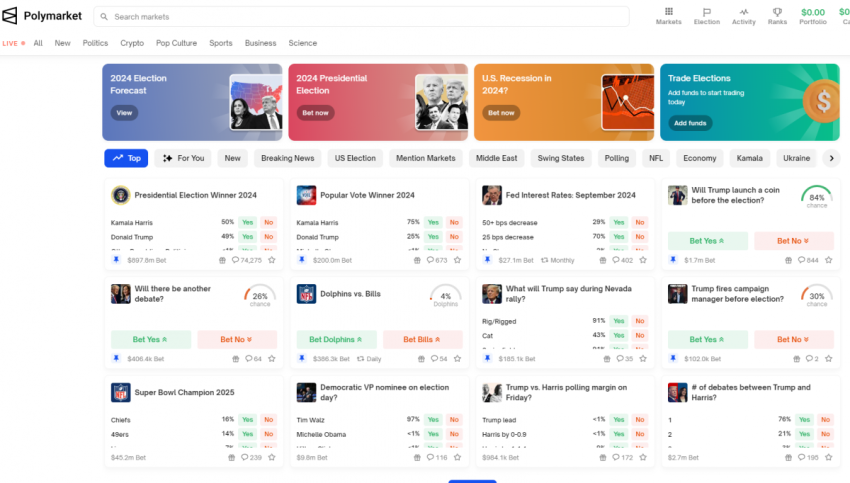The width and height of the screenshot is (850, 483).
Task: Open comments on number of debates market
Action: pyautogui.click(x=808, y=458)
